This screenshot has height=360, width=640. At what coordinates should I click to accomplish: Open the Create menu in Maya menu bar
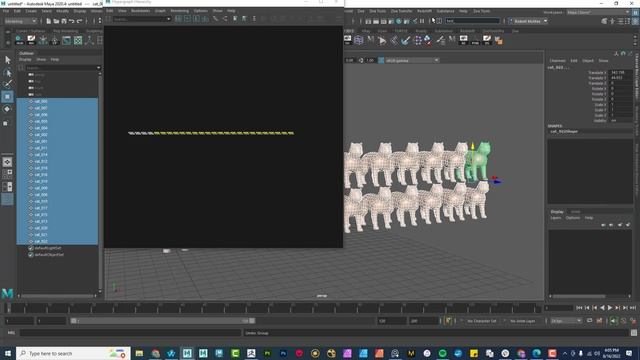[x=31, y=11]
